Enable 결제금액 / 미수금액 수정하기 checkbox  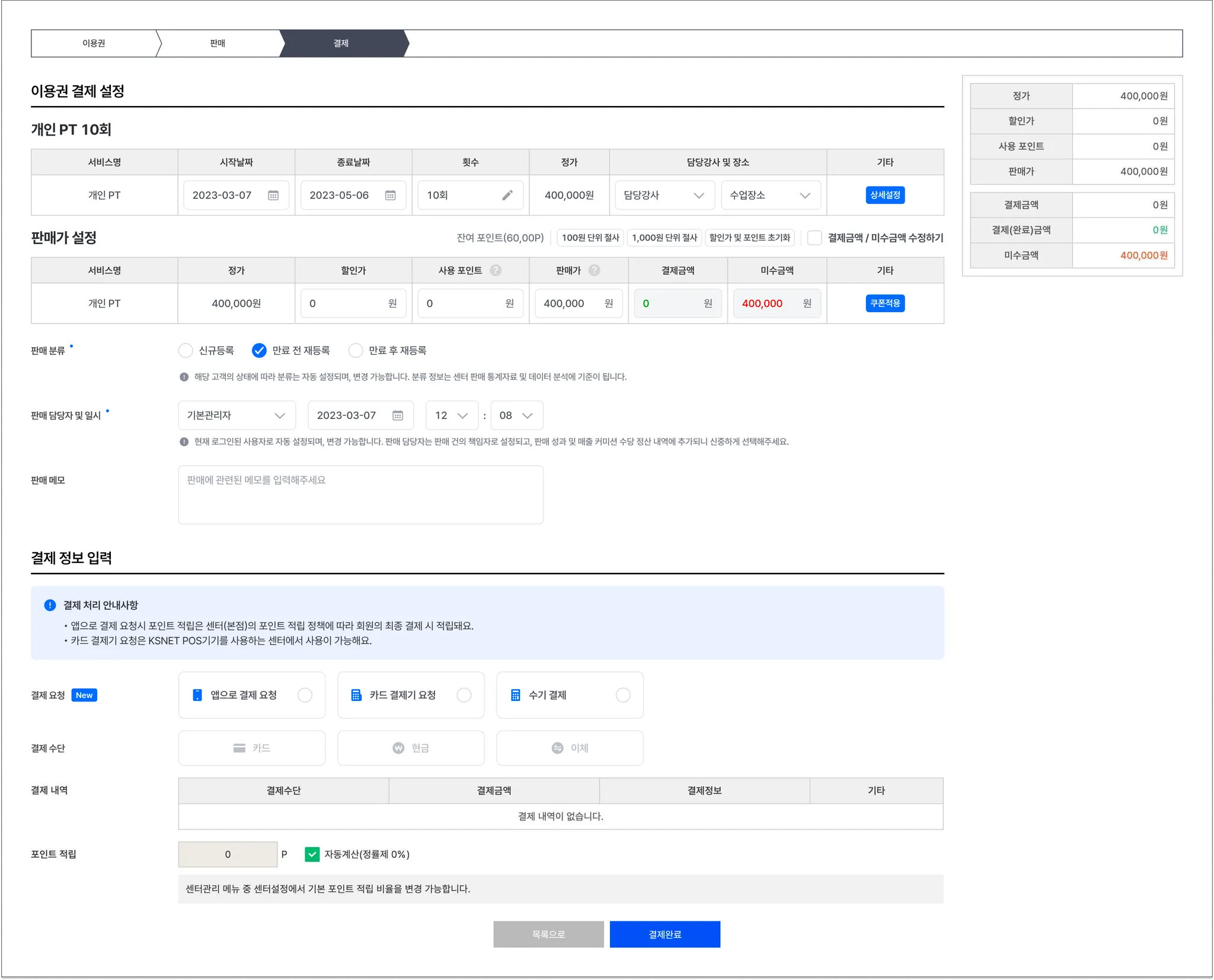[x=814, y=238]
